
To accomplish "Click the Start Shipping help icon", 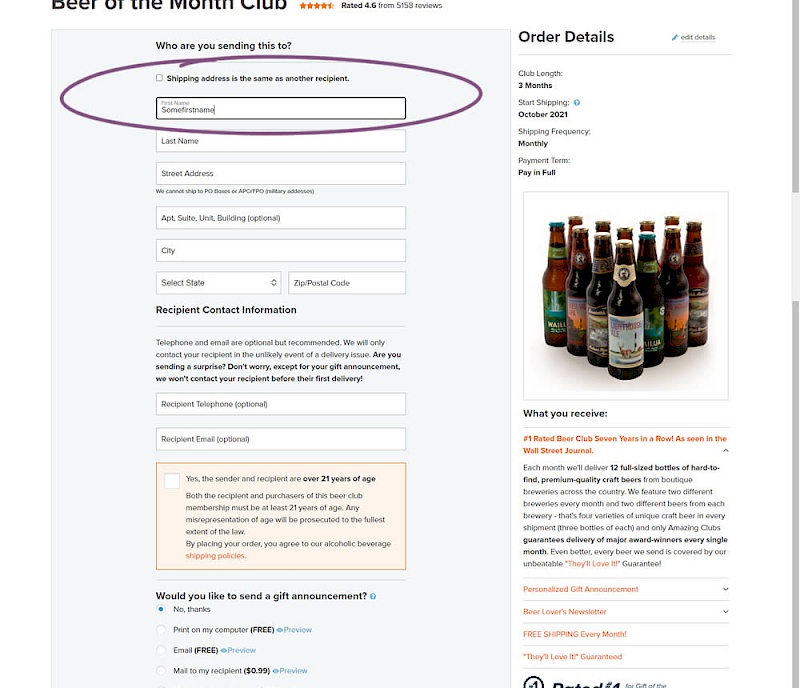I will (x=577, y=103).
